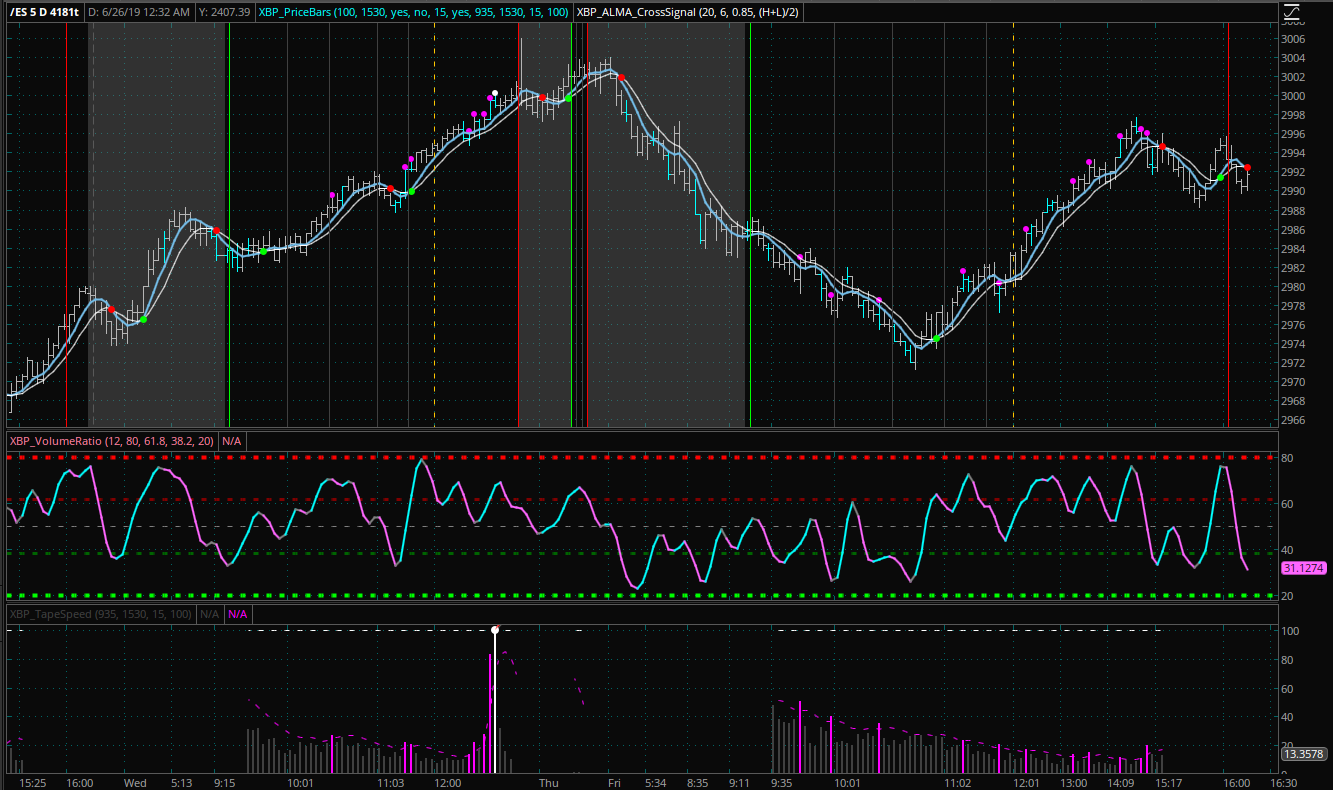Click the XBP_TapeSpeed study title
This screenshot has height=790, width=1333.
(99, 614)
